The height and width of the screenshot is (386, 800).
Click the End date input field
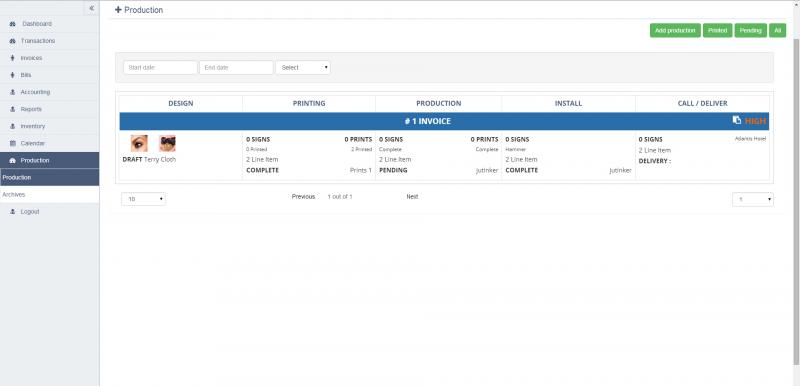pos(236,67)
